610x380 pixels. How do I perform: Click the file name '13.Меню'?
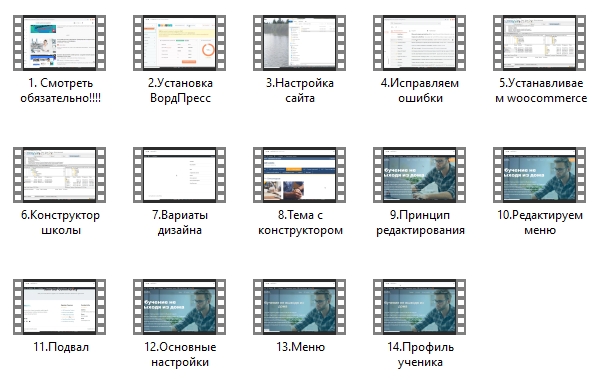click(300, 347)
